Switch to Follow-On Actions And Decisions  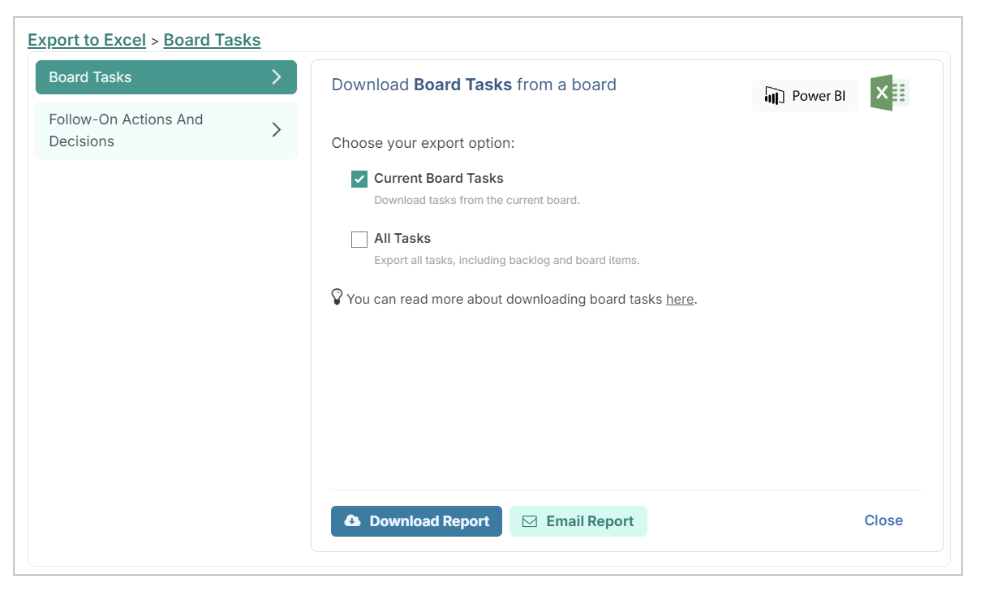pyautogui.click(x=166, y=130)
